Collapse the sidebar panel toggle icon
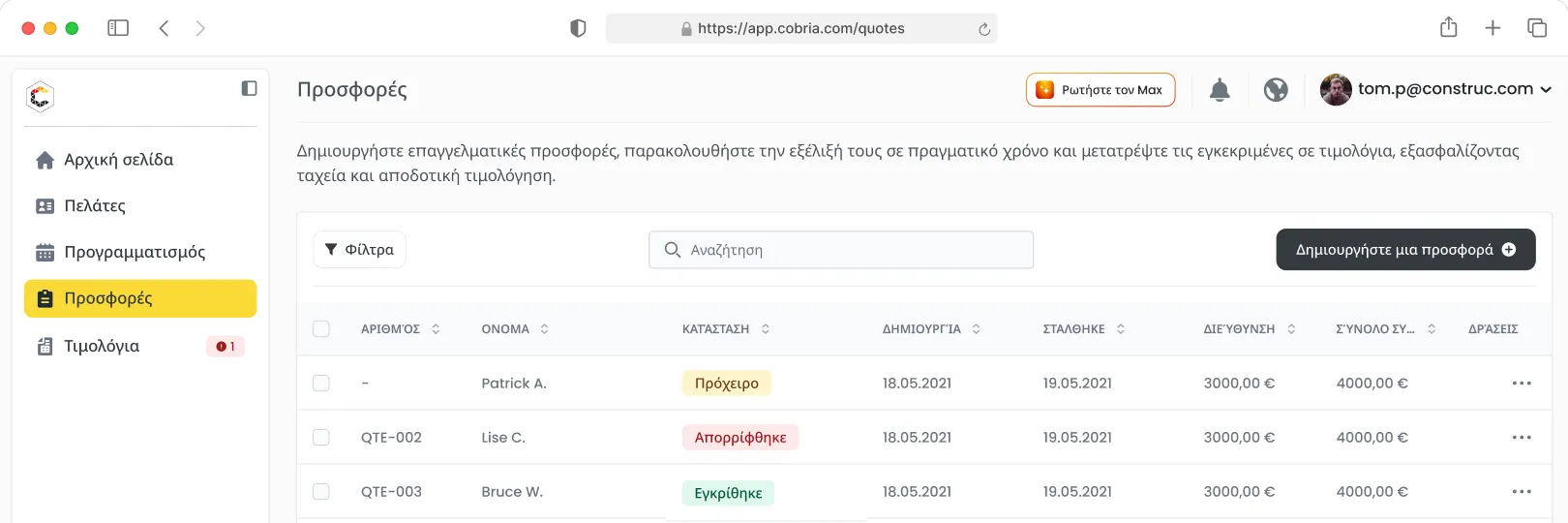The image size is (1568, 523). pos(249,88)
